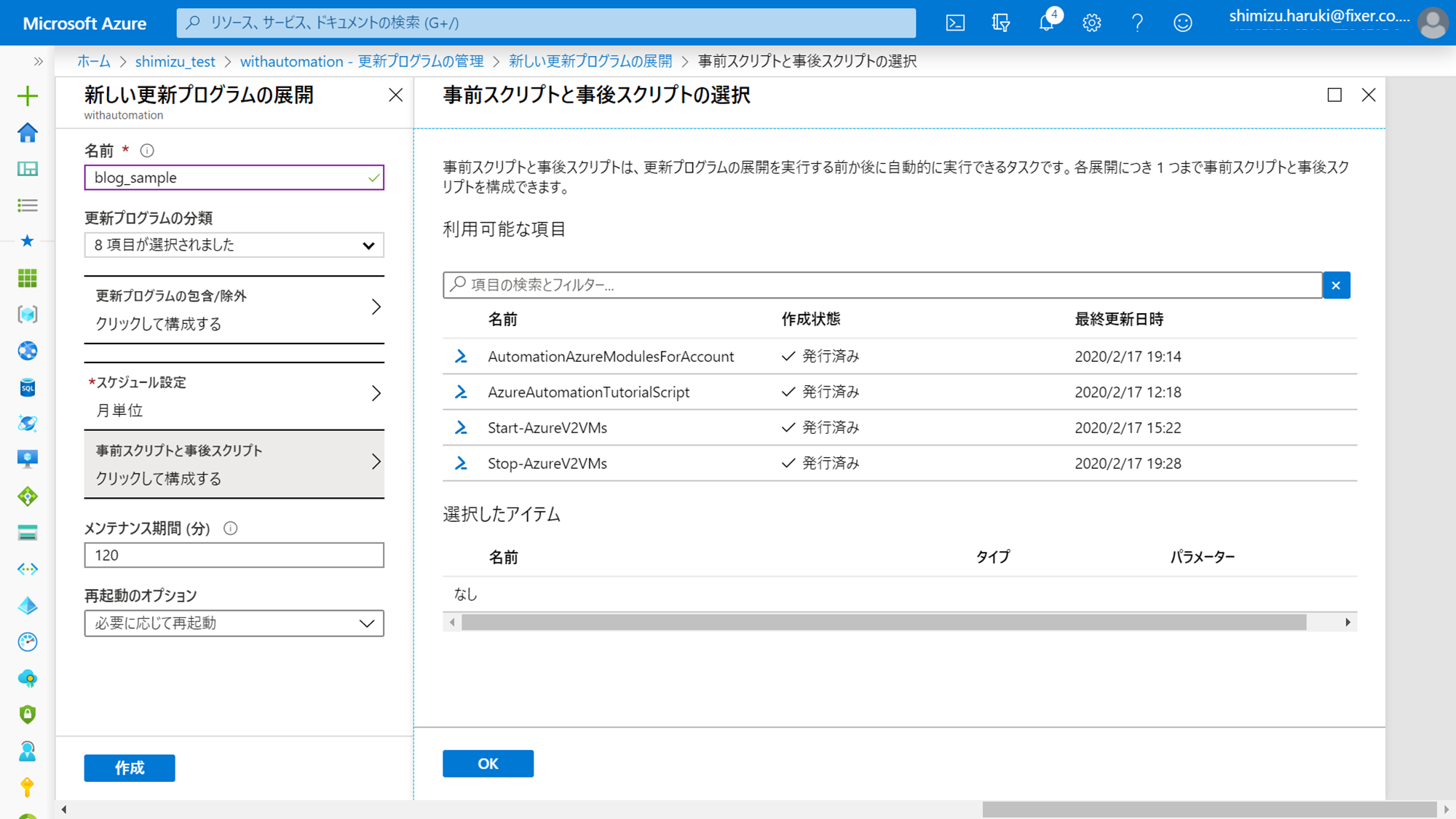
Task: Open directory and subscription filter icon
Action: pyautogui.click(x=1001, y=23)
